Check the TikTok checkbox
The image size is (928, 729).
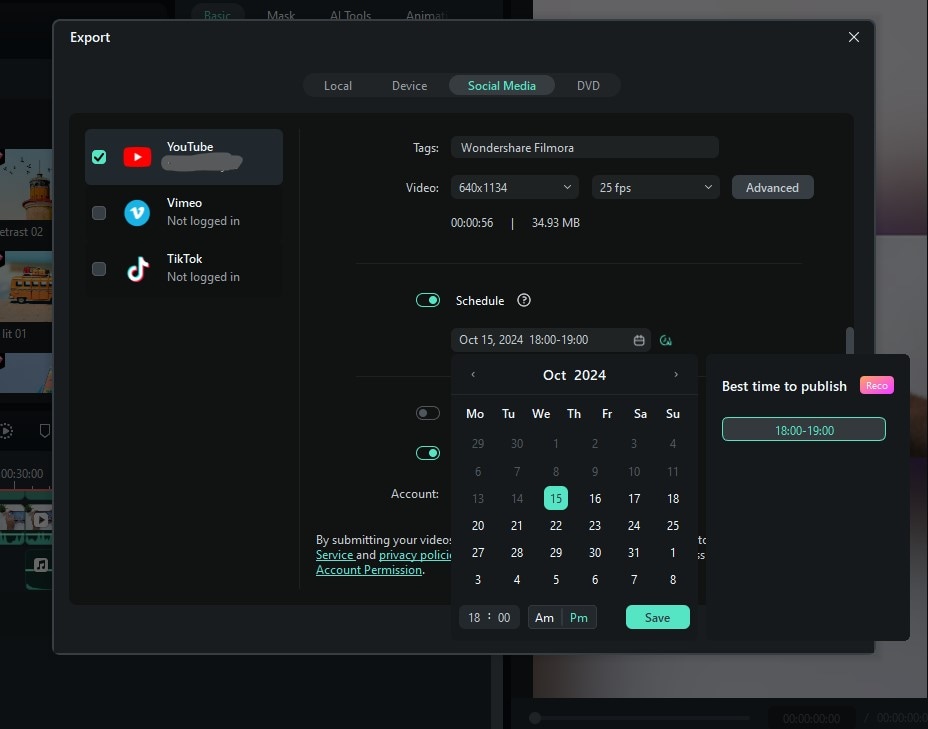pyautogui.click(x=99, y=269)
